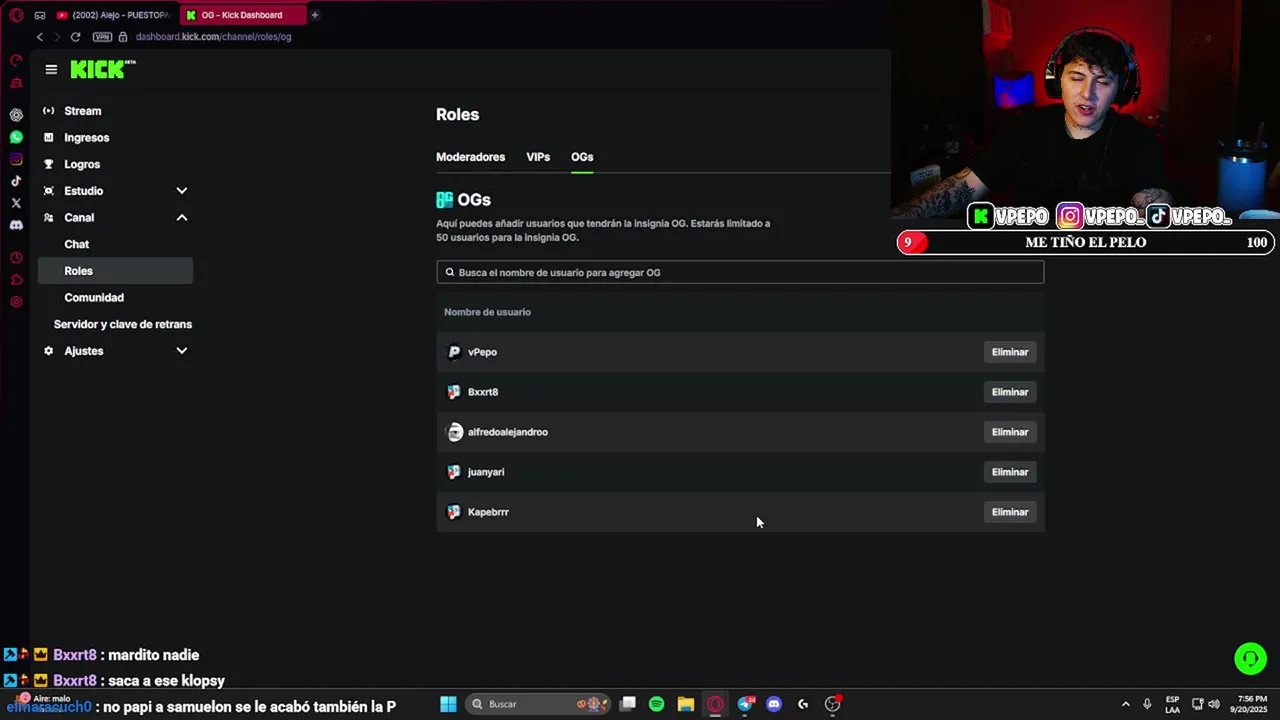Click the OG username search field

740,272
